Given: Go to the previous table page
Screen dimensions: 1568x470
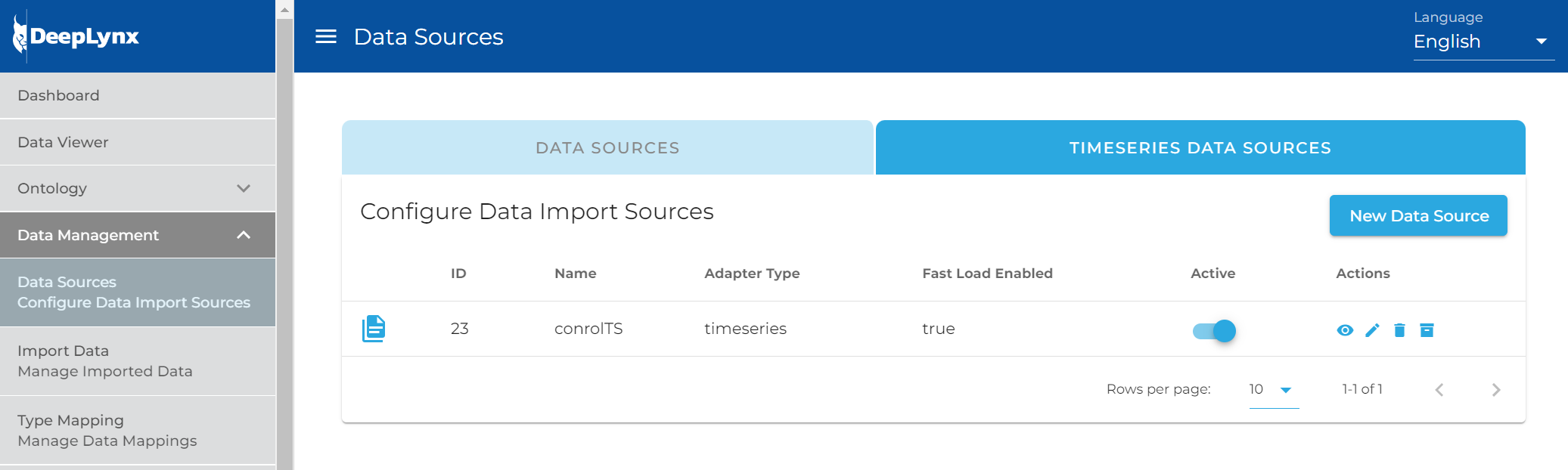Looking at the screenshot, I should (1439, 390).
